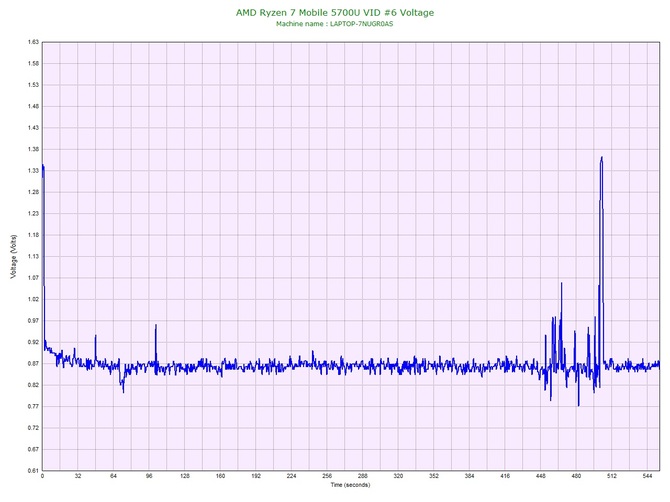The image size is (670, 502).
Task: Click the 1.43 value on voltage axis
Action: coord(33,127)
